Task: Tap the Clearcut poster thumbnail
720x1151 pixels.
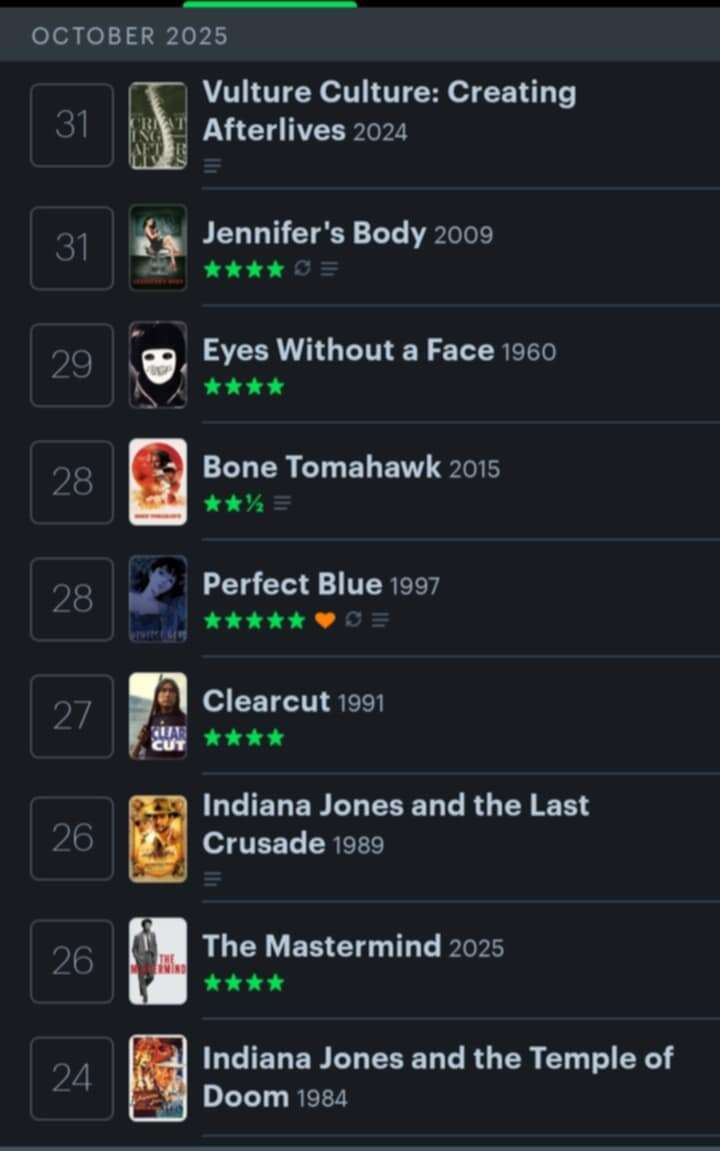Action: [158, 716]
